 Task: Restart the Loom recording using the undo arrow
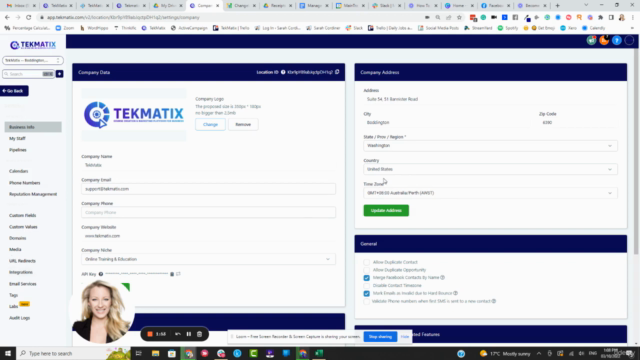point(178,334)
